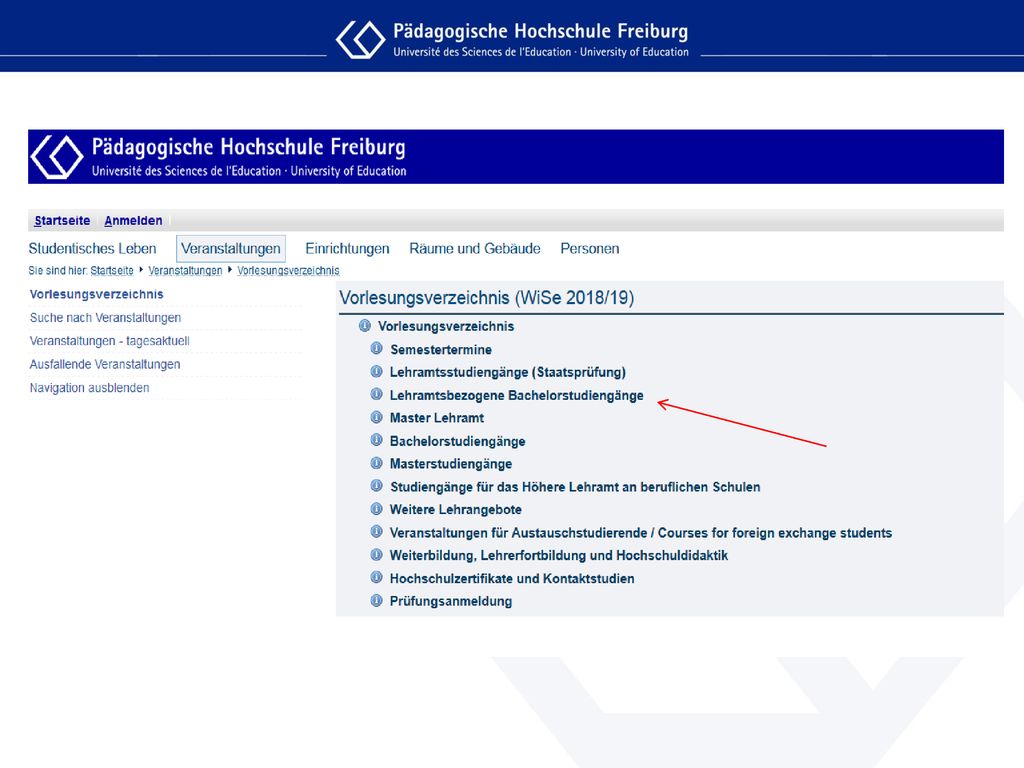Open Hochschulzertifikate und Kontaktstudien entry
The image size is (1024, 768).
512,579
